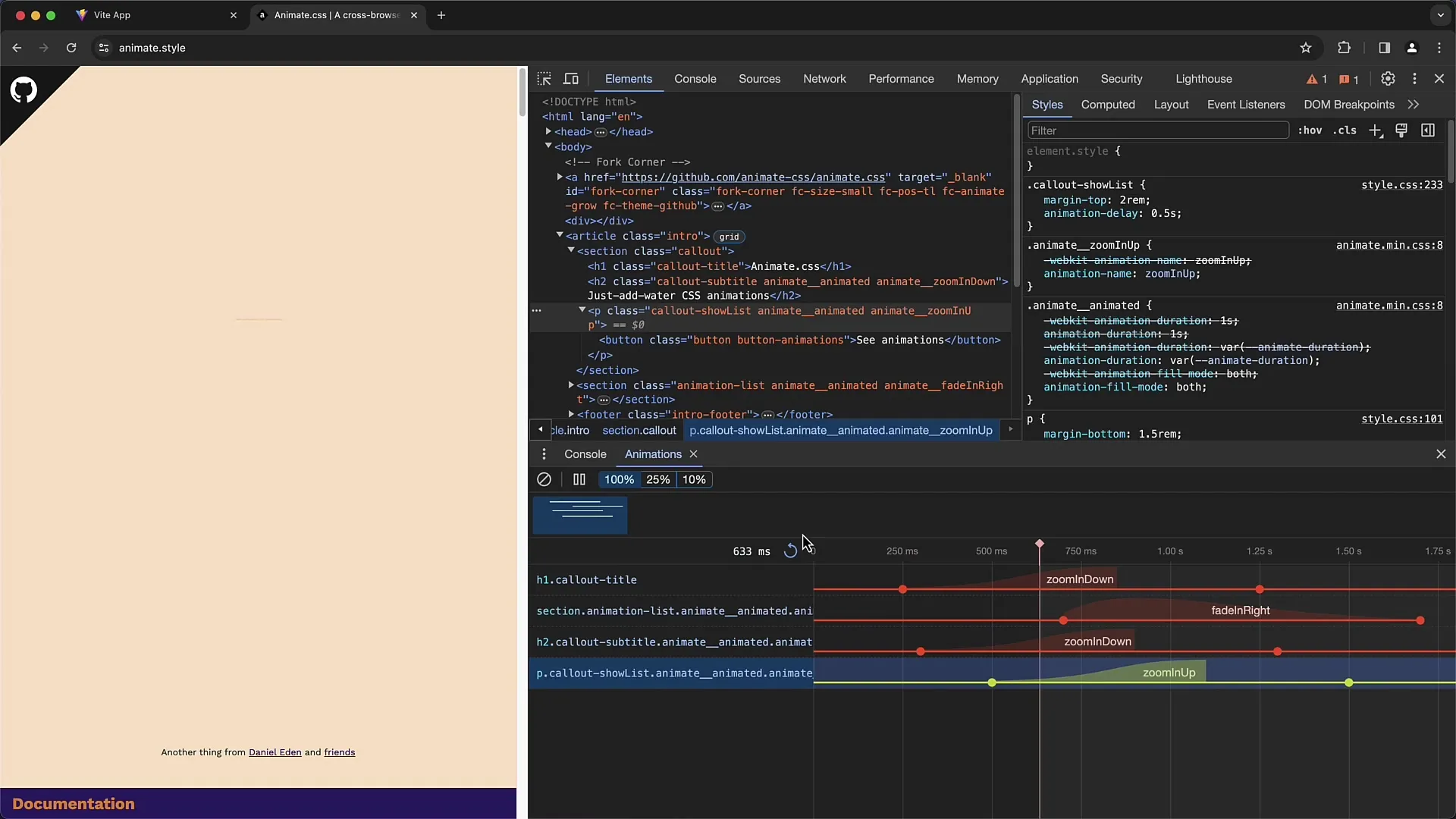Viewport: 1456px width, 819px height.
Task: Follow the Daniel Eden link
Action: tap(275, 752)
